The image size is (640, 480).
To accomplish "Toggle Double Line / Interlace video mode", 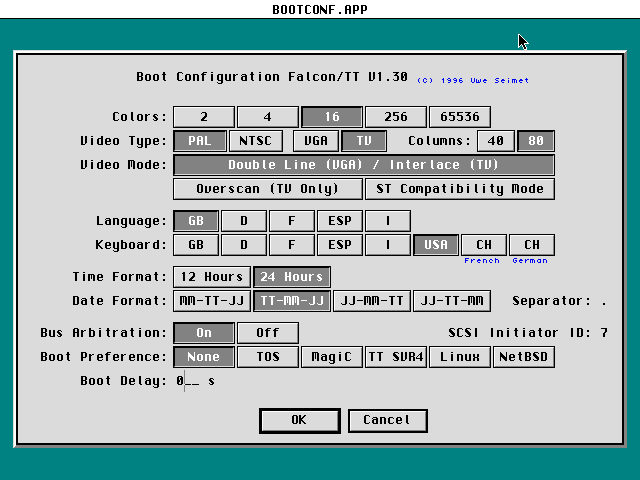I will [364, 165].
